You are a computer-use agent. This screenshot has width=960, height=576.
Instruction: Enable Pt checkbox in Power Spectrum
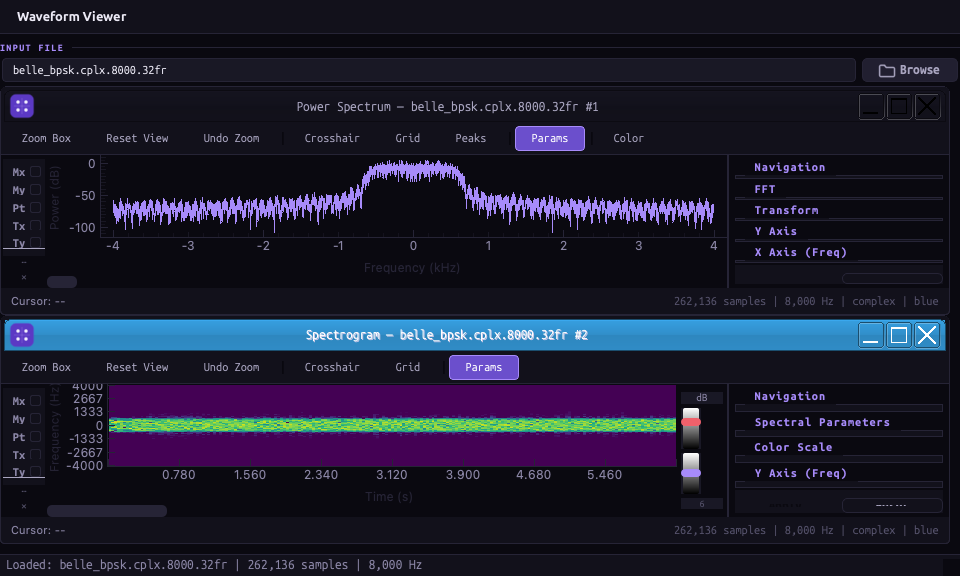click(x=36, y=208)
